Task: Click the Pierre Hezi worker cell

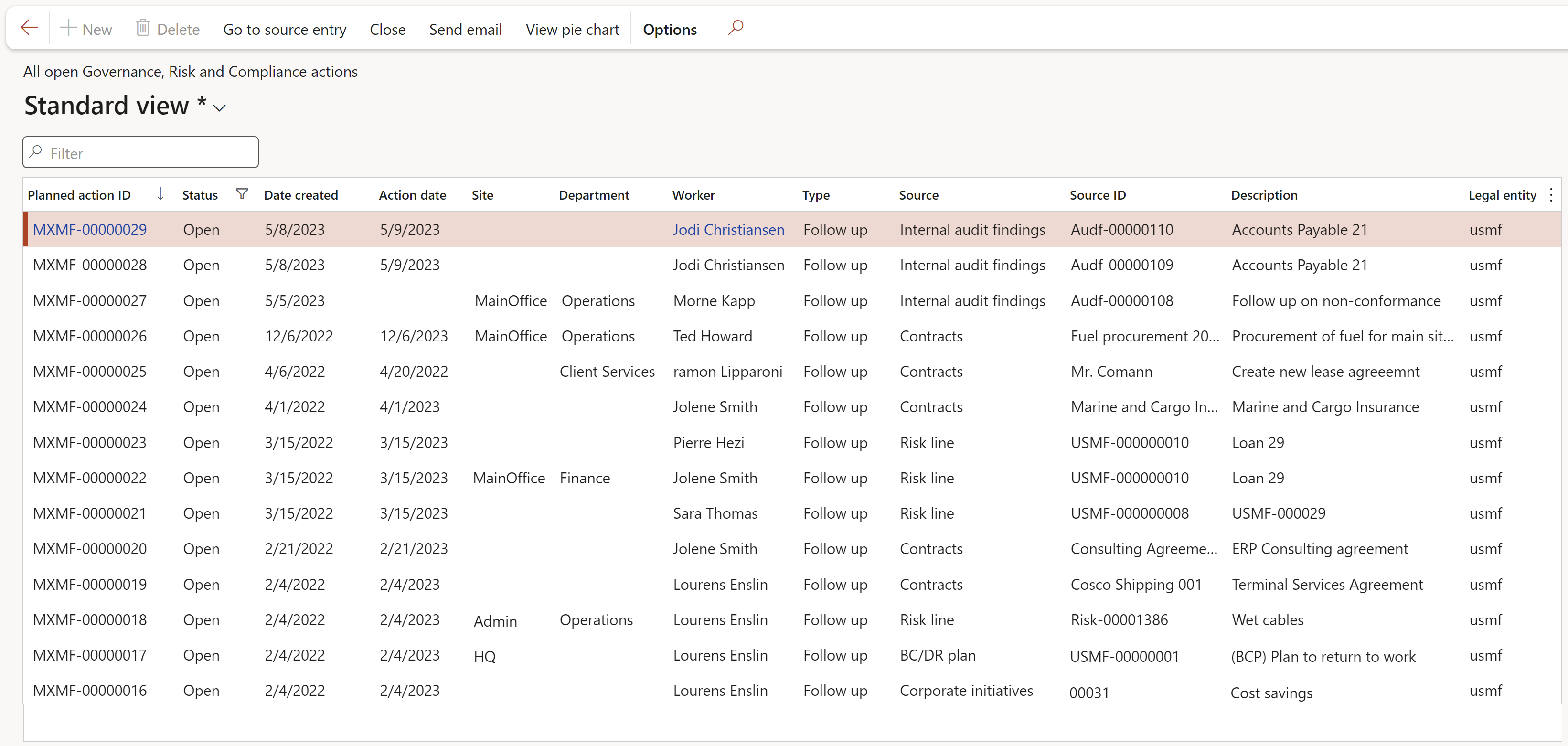Action: (708, 442)
